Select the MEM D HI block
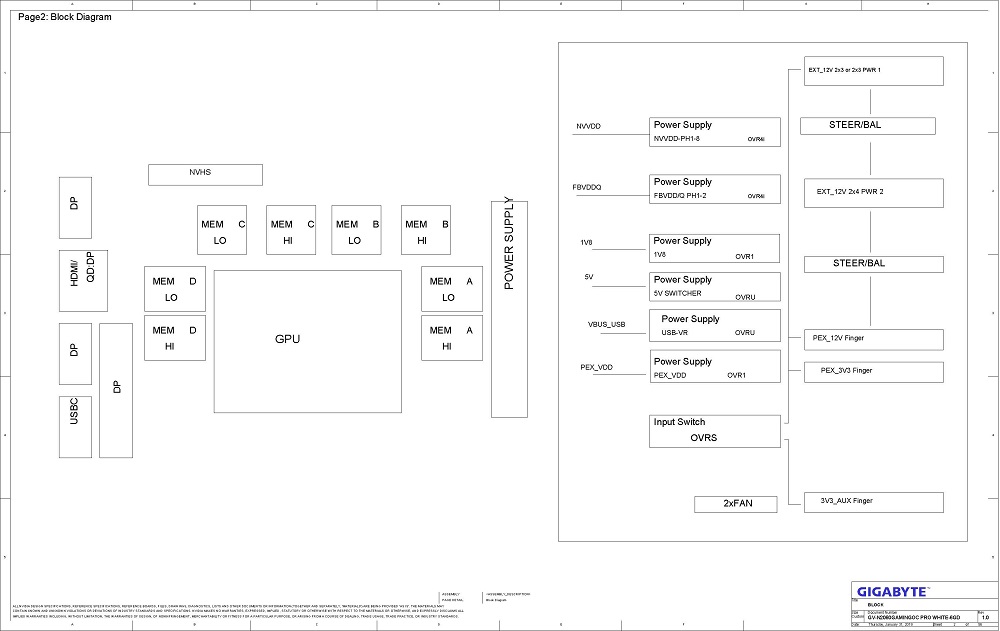 coord(176,337)
